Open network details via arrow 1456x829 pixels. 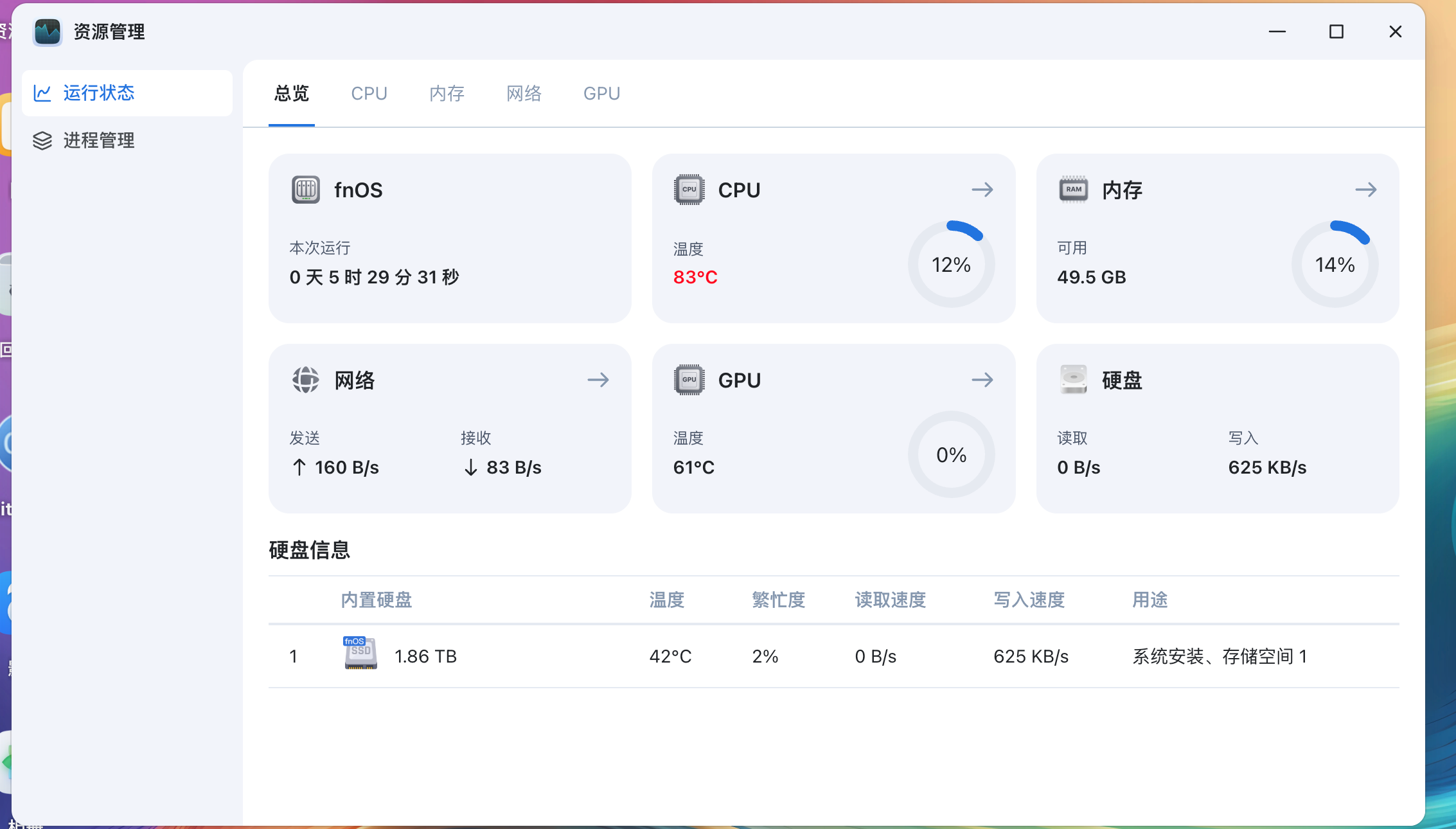pyautogui.click(x=598, y=380)
